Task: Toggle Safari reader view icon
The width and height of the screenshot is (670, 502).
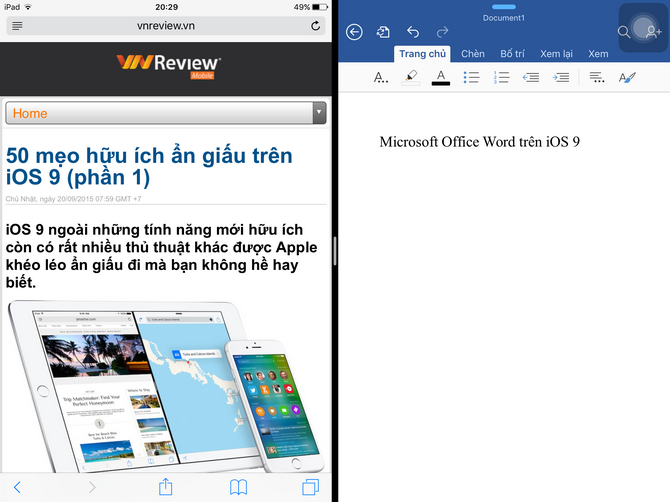Action: click(17, 25)
